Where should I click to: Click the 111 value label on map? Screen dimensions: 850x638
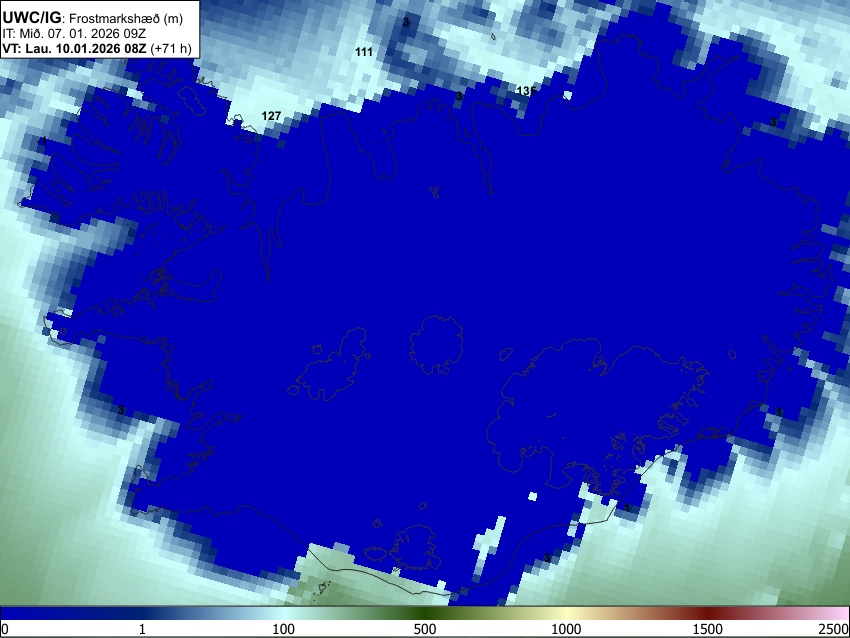tap(364, 52)
